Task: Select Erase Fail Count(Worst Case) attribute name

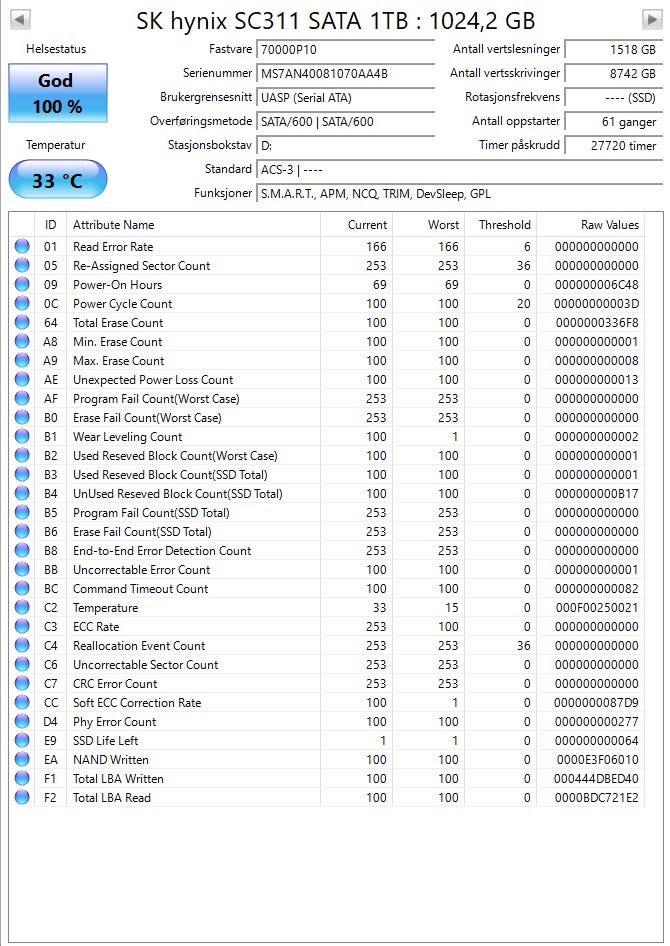Action: click(147, 417)
